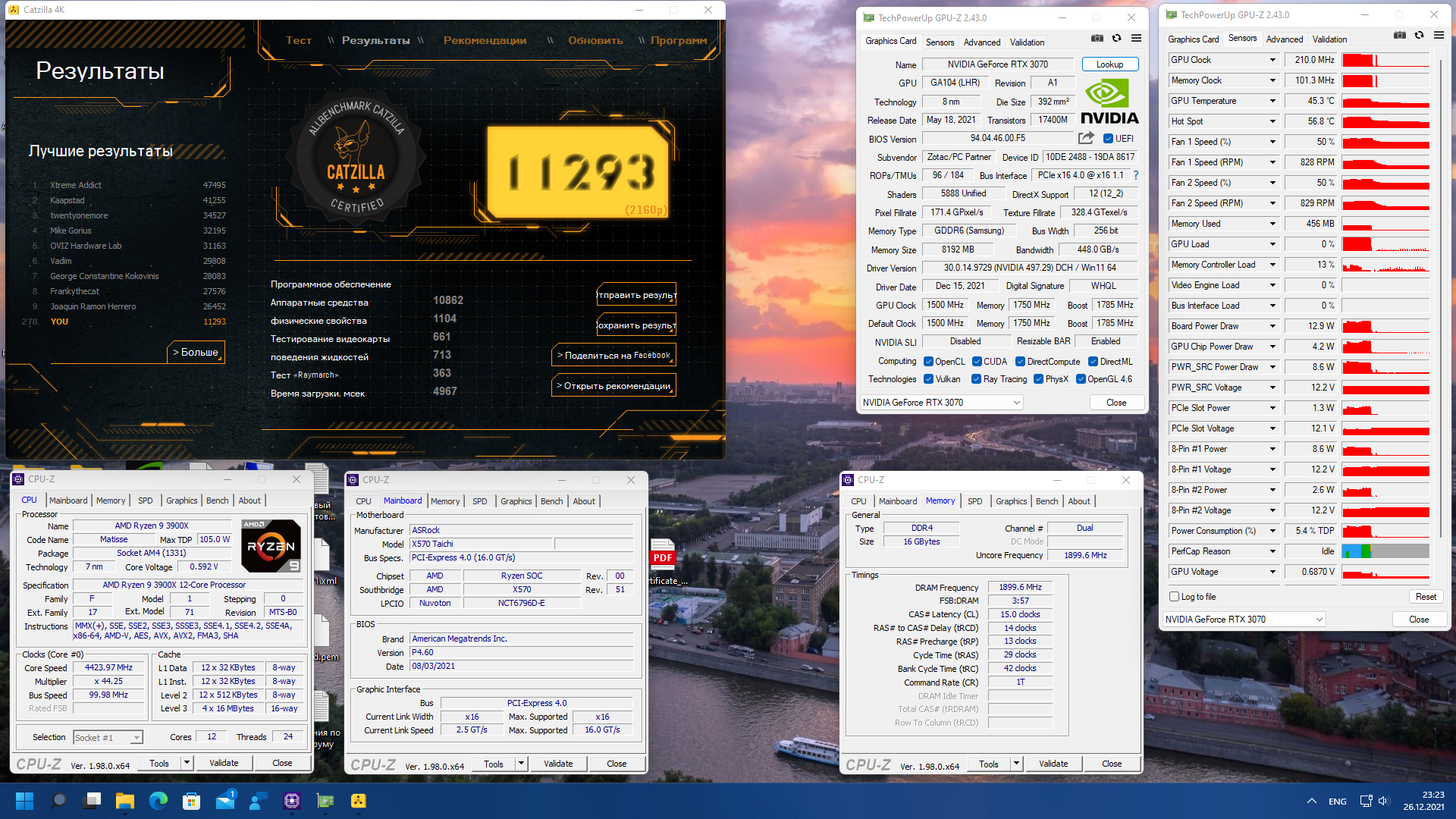Open Chat people icon on taskbar
Image resolution: width=1456 pixels, height=819 pixels.
[259, 801]
